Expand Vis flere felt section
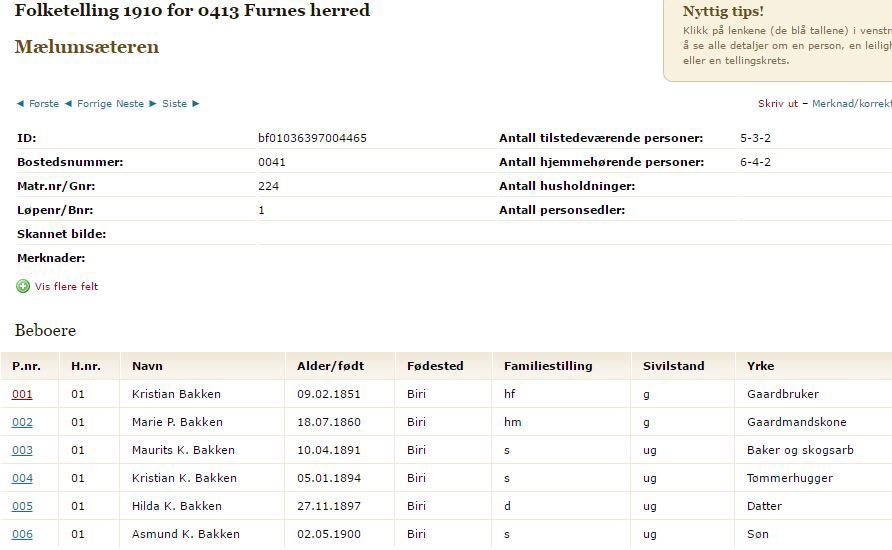The height and width of the screenshot is (550, 892). tap(66, 287)
